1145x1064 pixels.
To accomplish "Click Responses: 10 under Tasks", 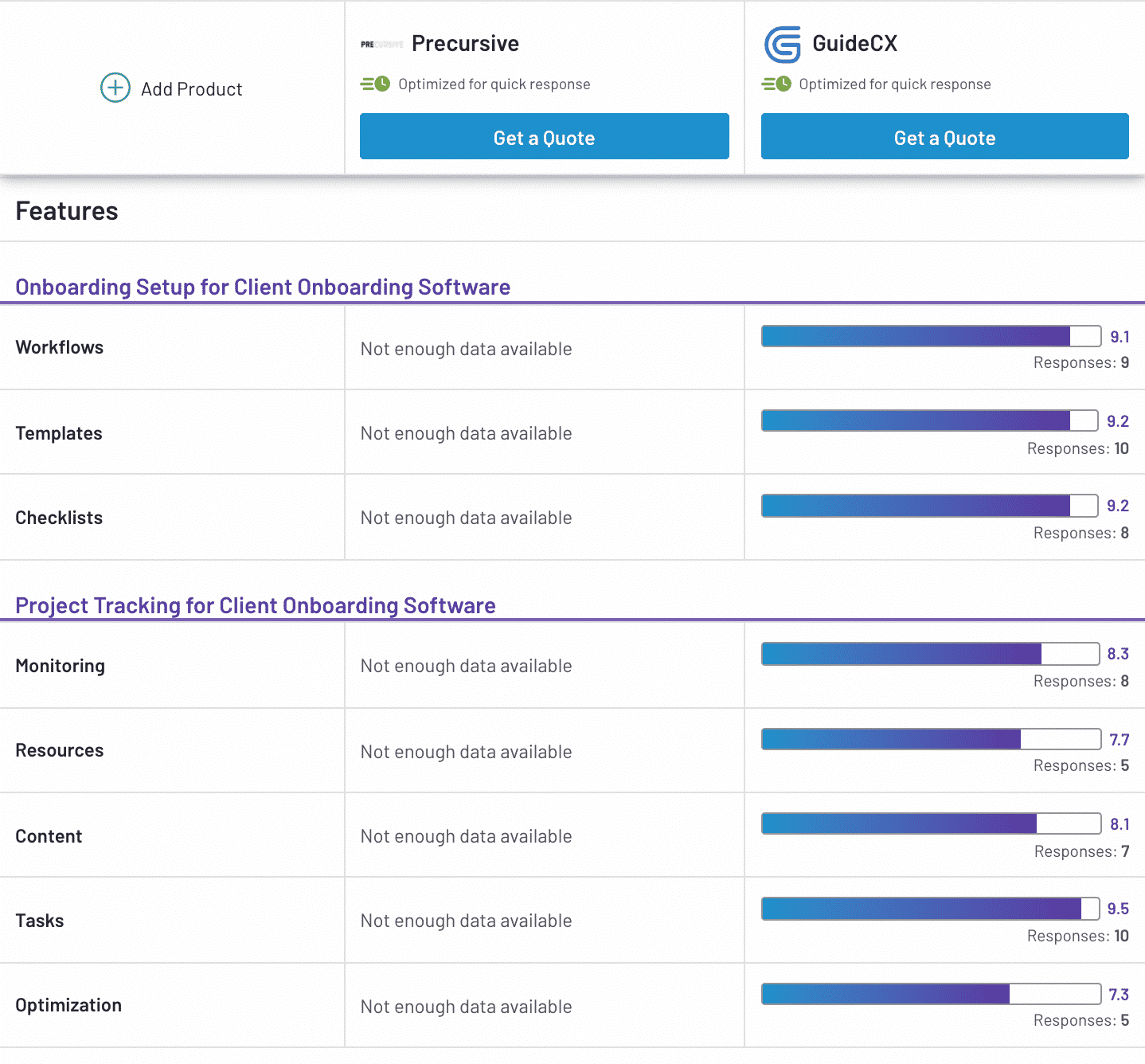I will 1078,936.
